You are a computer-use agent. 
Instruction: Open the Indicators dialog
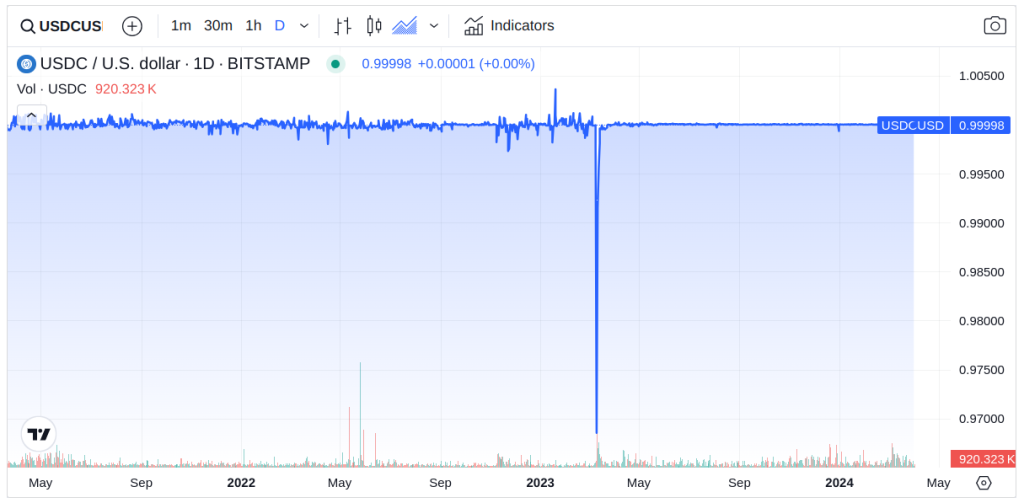coord(509,25)
